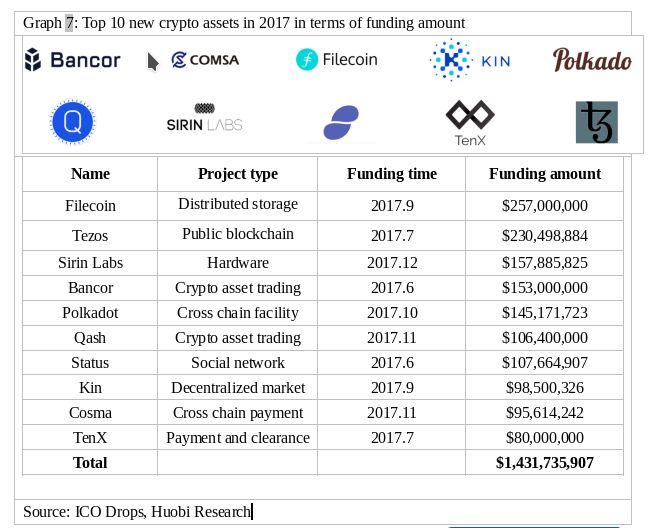Image resolution: width=660 pixels, height=528 pixels.
Task: Click the Source: ICO Drops text line
Action: coord(138,512)
